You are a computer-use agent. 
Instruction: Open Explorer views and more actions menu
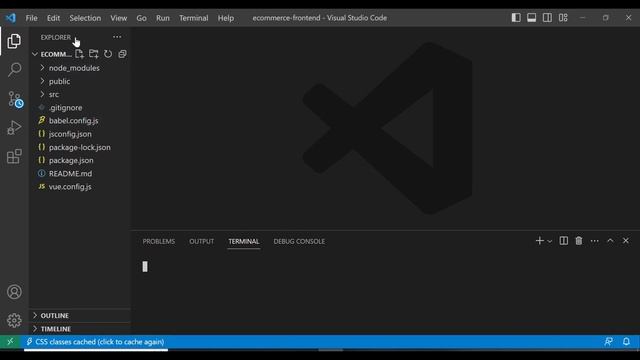pyautogui.click(x=117, y=37)
